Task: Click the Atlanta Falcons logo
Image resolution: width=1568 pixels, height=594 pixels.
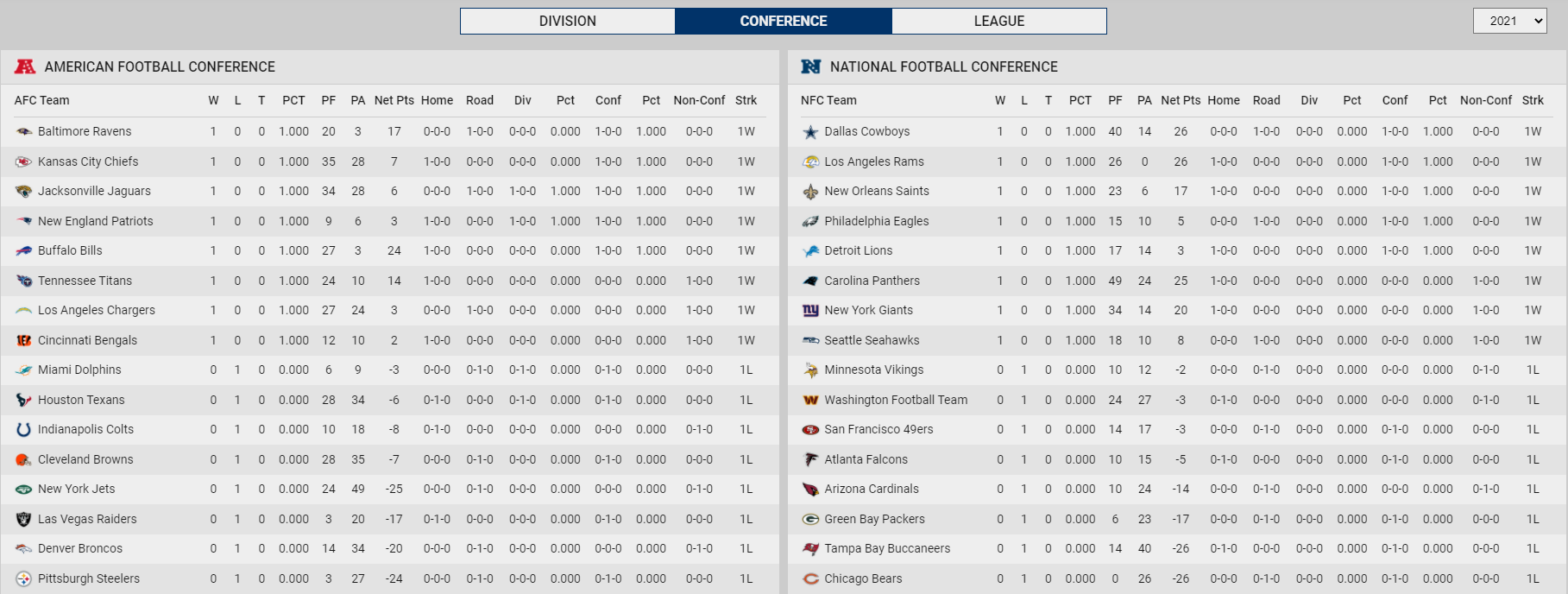Action: (x=810, y=459)
